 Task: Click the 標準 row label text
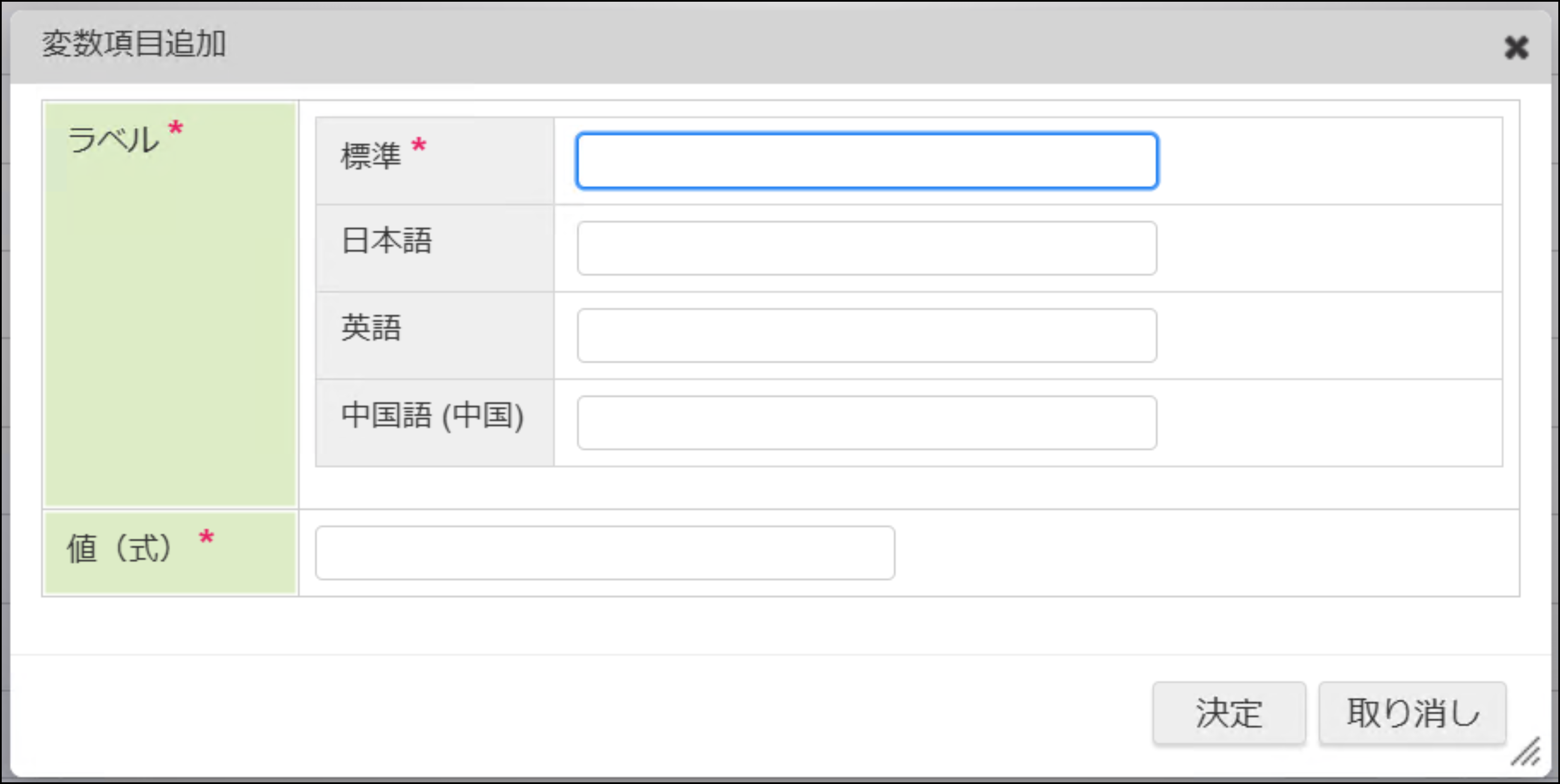(371, 156)
